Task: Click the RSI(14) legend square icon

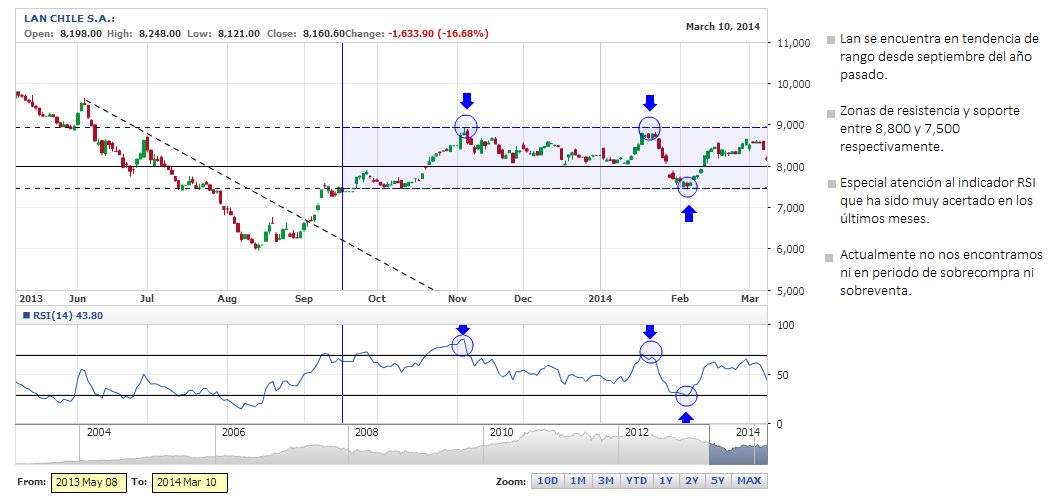Action: pyautogui.click(x=22, y=316)
